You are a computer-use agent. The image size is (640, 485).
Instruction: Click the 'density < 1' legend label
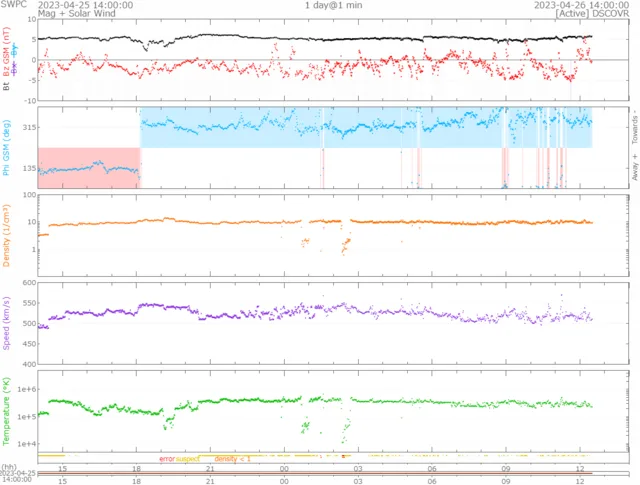click(x=232, y=459)
